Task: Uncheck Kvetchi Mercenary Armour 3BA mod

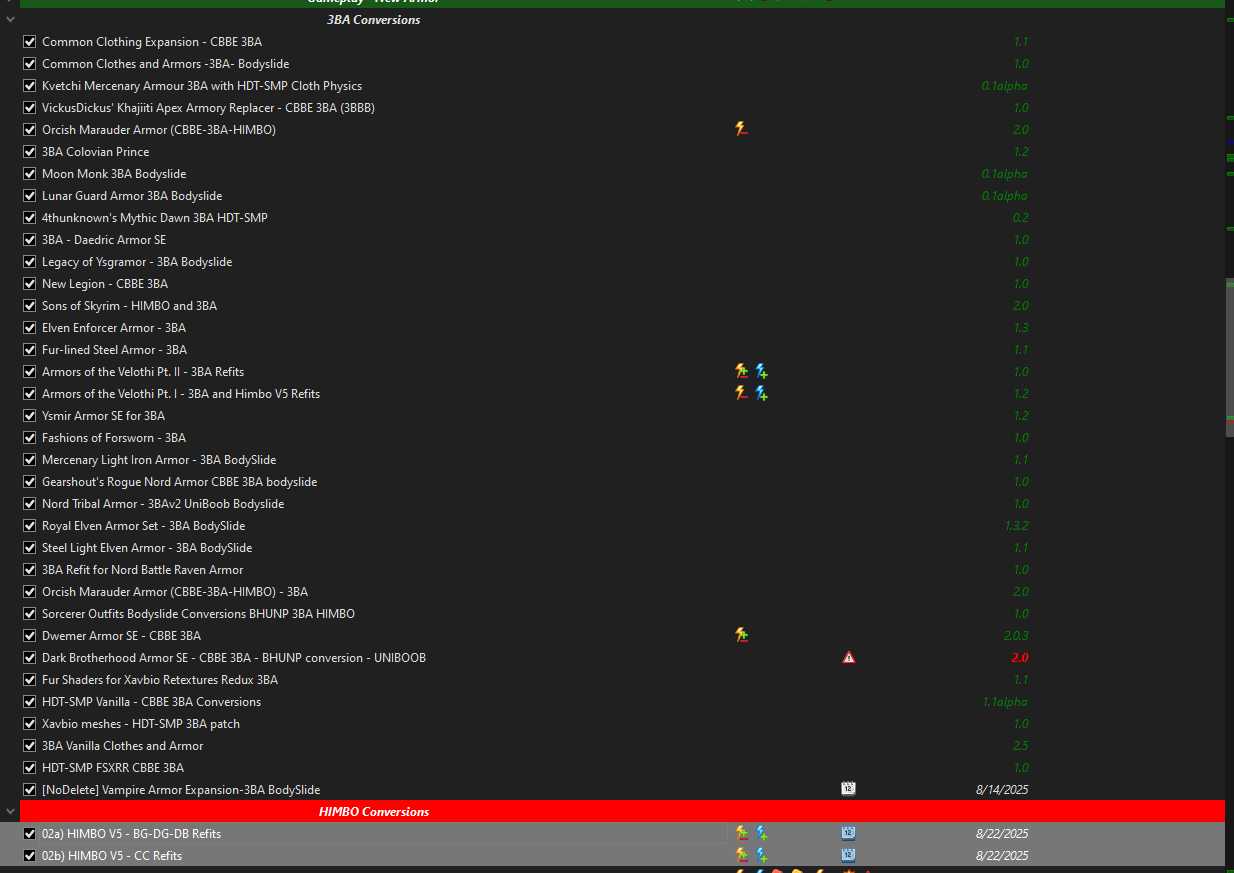Action: [x=30, y=86]
